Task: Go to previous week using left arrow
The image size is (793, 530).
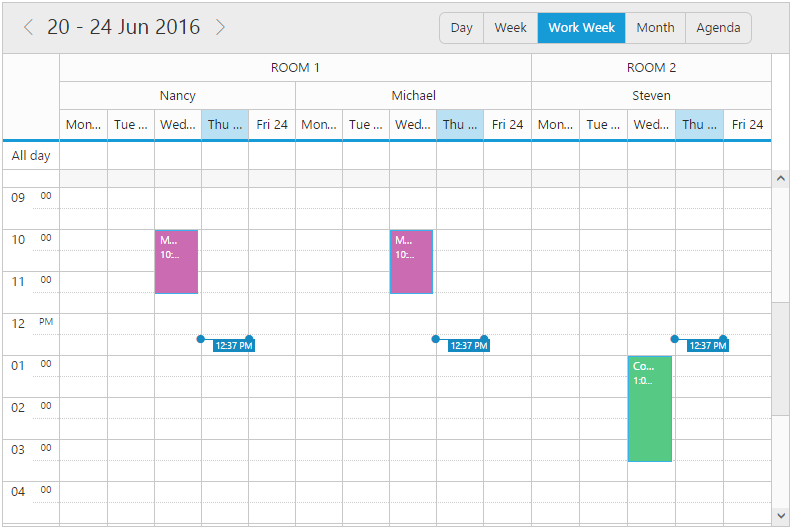Action: click(x=28, y=27)
